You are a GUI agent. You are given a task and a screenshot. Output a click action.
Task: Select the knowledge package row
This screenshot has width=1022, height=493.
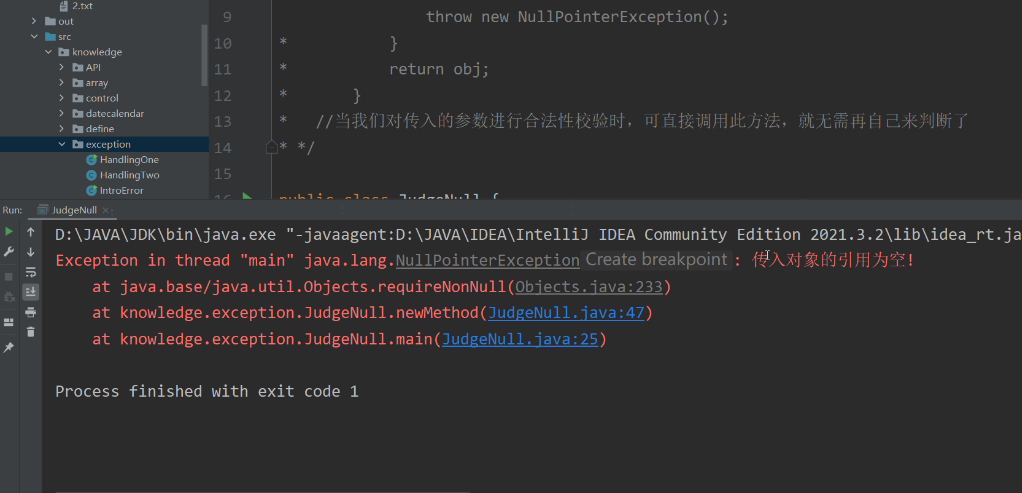coord(104,52)
